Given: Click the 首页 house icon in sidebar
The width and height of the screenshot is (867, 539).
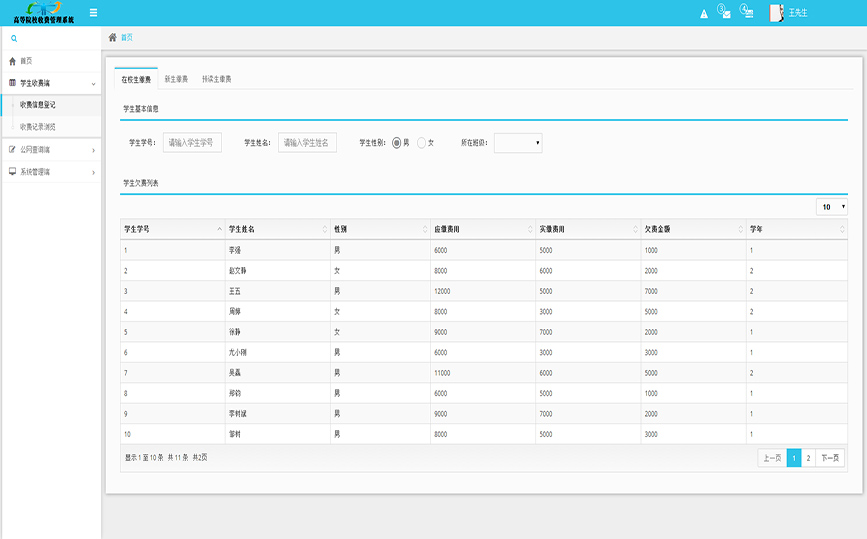Looking at the screenshot, I should click(x=12, y=61).
